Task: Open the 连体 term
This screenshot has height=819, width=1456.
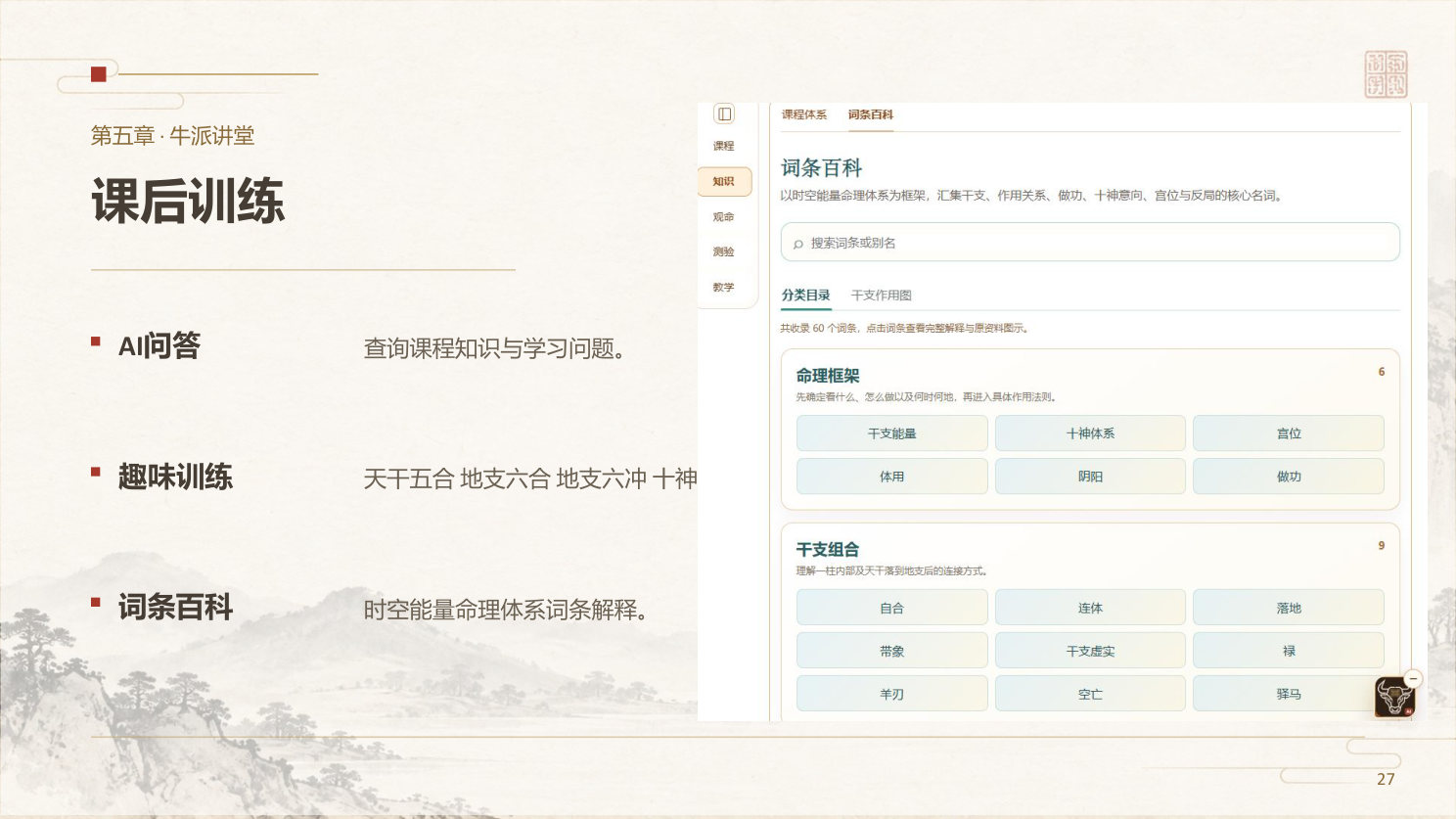Action: pyautogui.click(x=1090, y=608)
